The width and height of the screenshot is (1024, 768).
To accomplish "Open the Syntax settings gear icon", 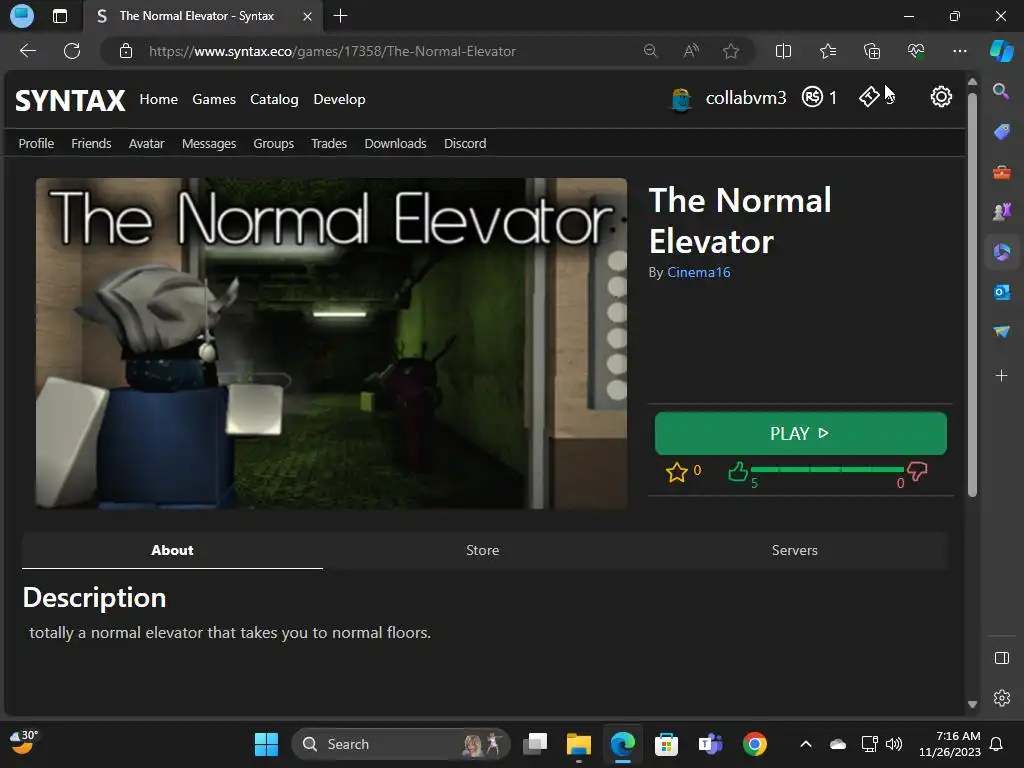I will pos(941,97).
